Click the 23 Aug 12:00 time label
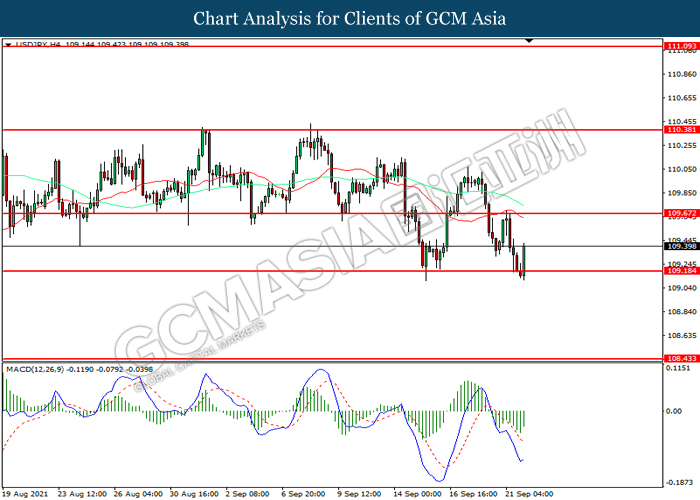This screenshot has width=700, height=500. click(x=82, y=494)
